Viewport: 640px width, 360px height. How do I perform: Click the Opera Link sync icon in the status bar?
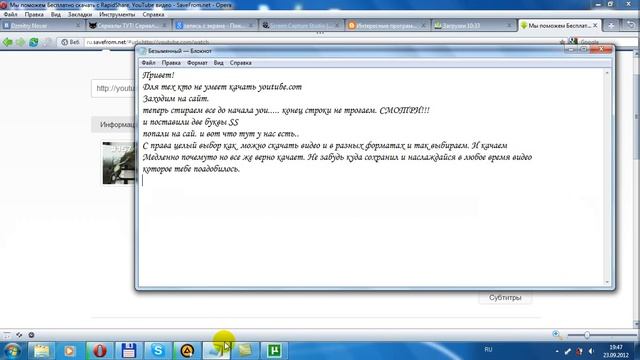(19, 335)
